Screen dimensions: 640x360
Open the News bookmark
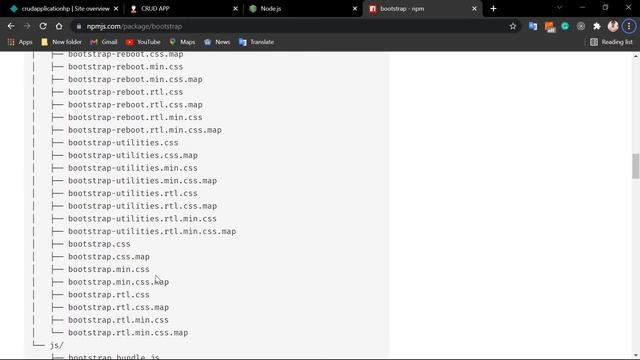pyautogui.click(x=217, y=42)
